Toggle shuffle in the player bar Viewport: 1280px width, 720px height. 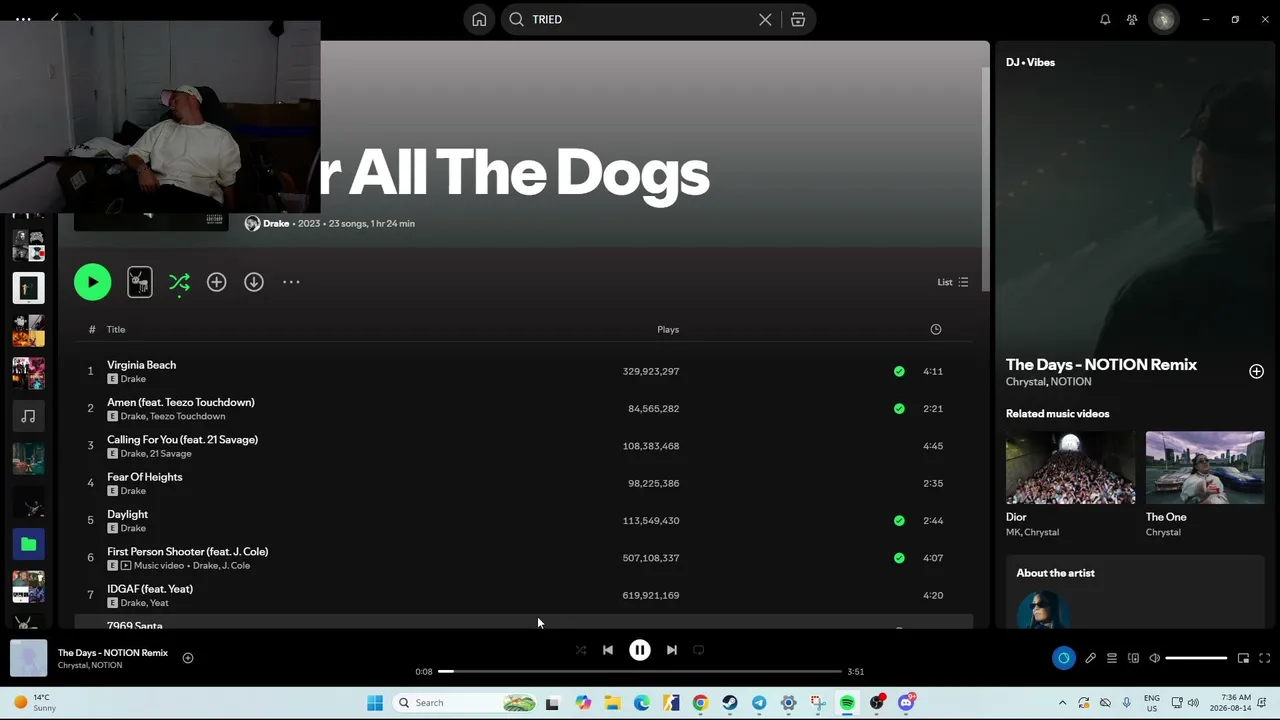[x=581, y=650]
